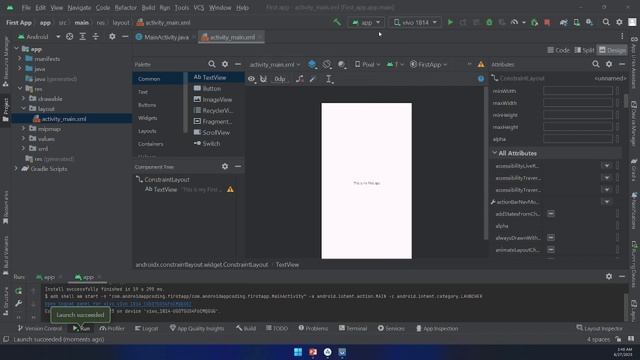Open the Refactor menu
This screenshot has height=360, width=640.
(125, 7)
